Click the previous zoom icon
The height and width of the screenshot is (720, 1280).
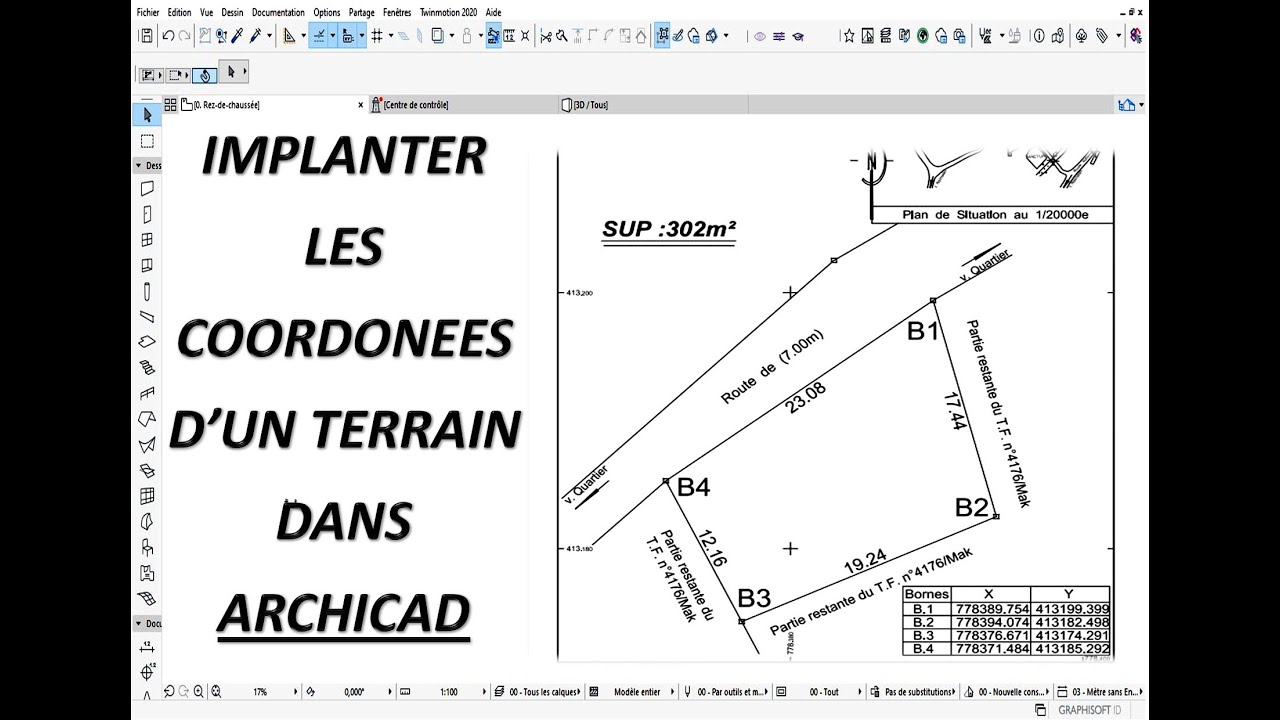[x=169, y=691]
